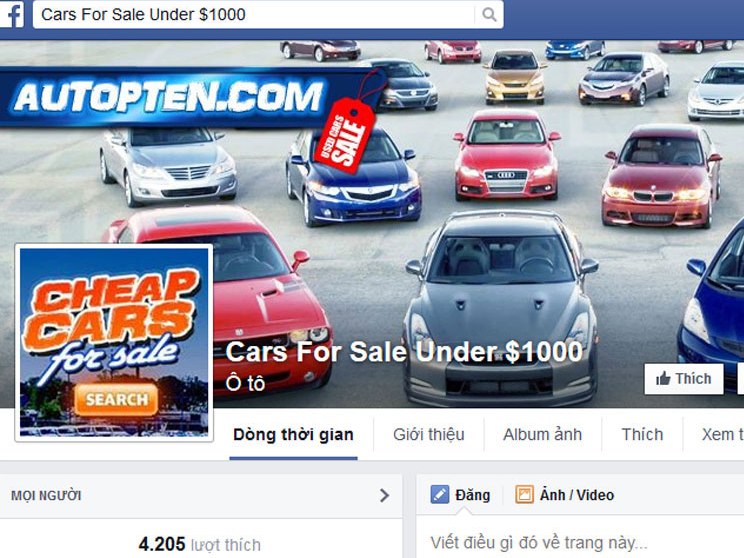Choose the Ảnh / Video post option

pos(565,495)
